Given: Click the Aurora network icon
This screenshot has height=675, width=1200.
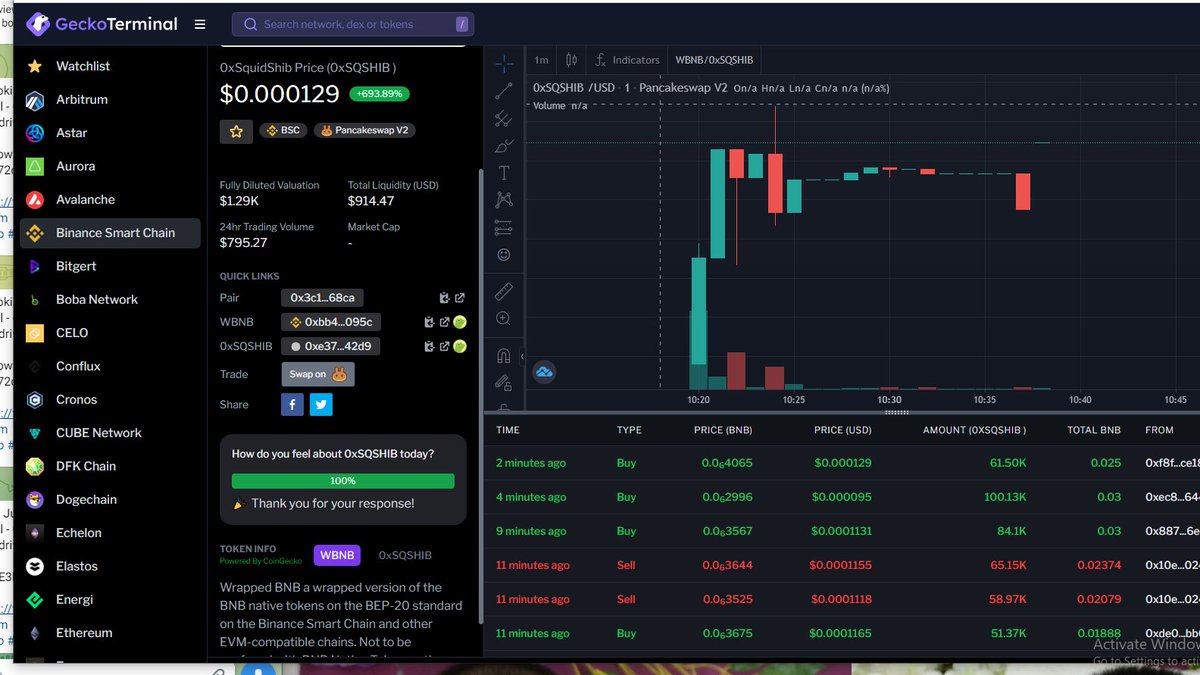Looking at the screenshot, I should [35, 166].
